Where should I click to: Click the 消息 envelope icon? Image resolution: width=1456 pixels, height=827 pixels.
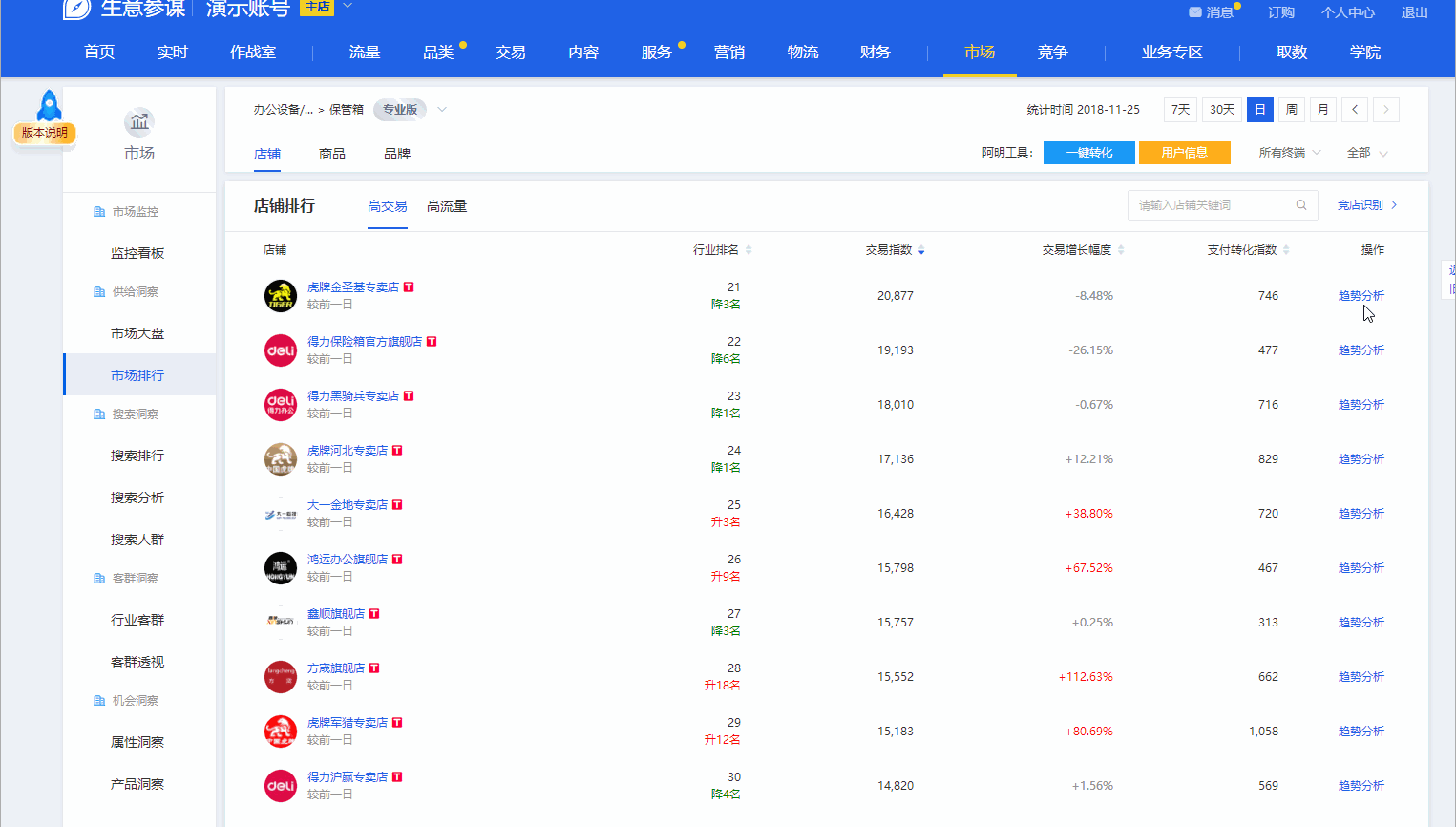click(x=1194, y=12)
